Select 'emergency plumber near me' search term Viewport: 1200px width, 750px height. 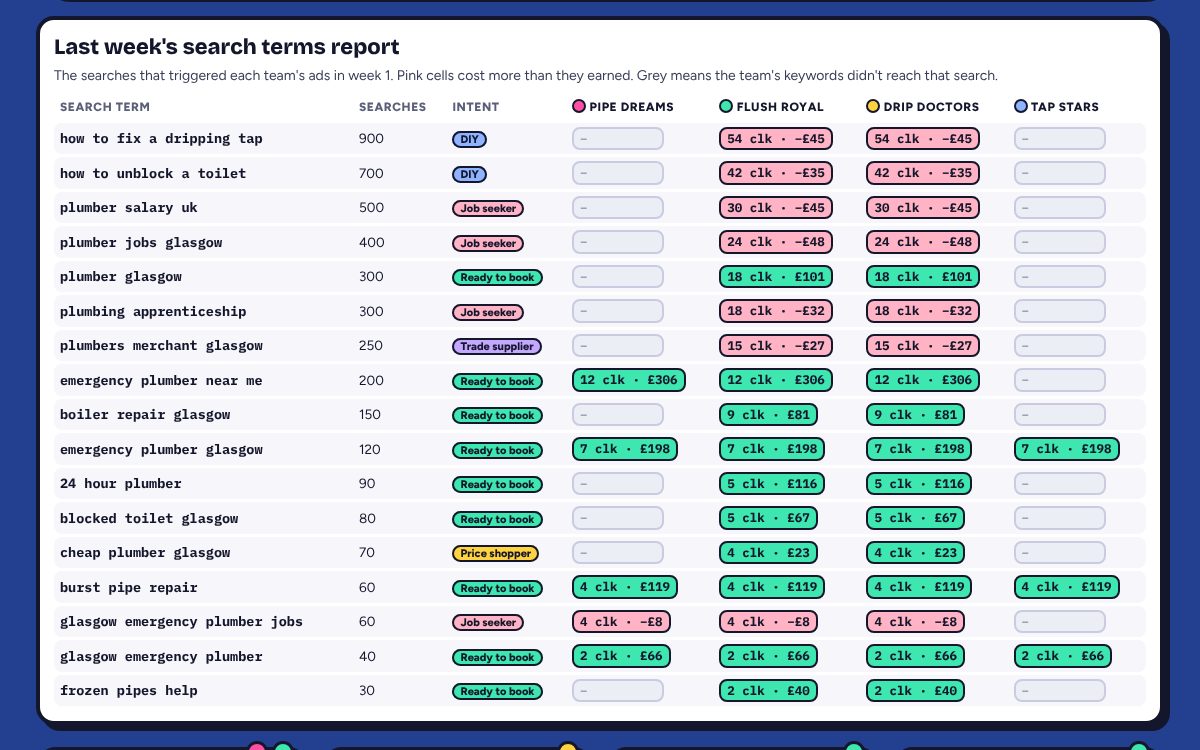point(161,380)
